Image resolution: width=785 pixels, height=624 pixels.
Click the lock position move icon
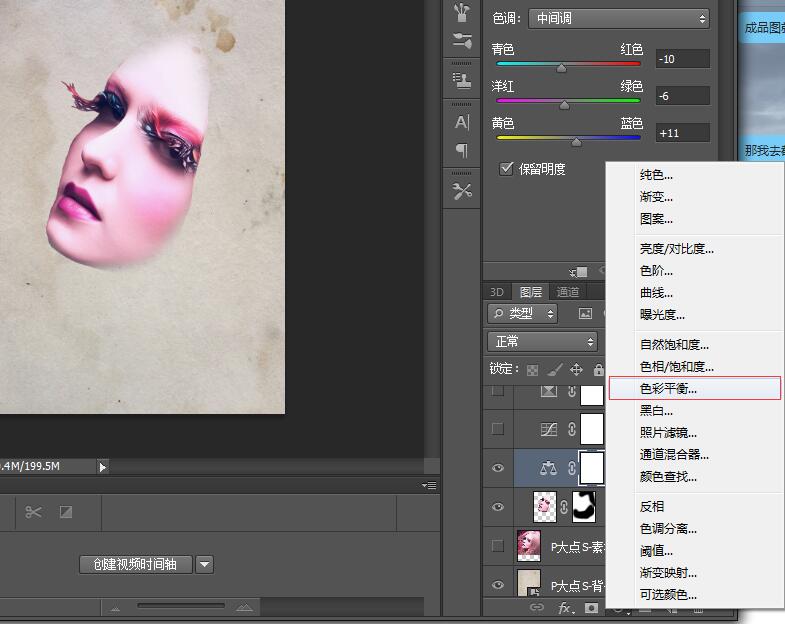pyautogui.click(x=576, y=369)
